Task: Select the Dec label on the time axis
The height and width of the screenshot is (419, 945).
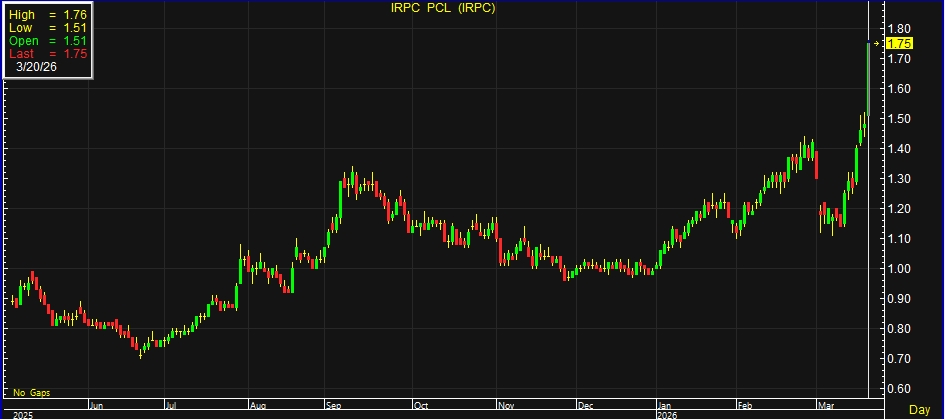Action: pyautogui.click(x=585, y=405)
